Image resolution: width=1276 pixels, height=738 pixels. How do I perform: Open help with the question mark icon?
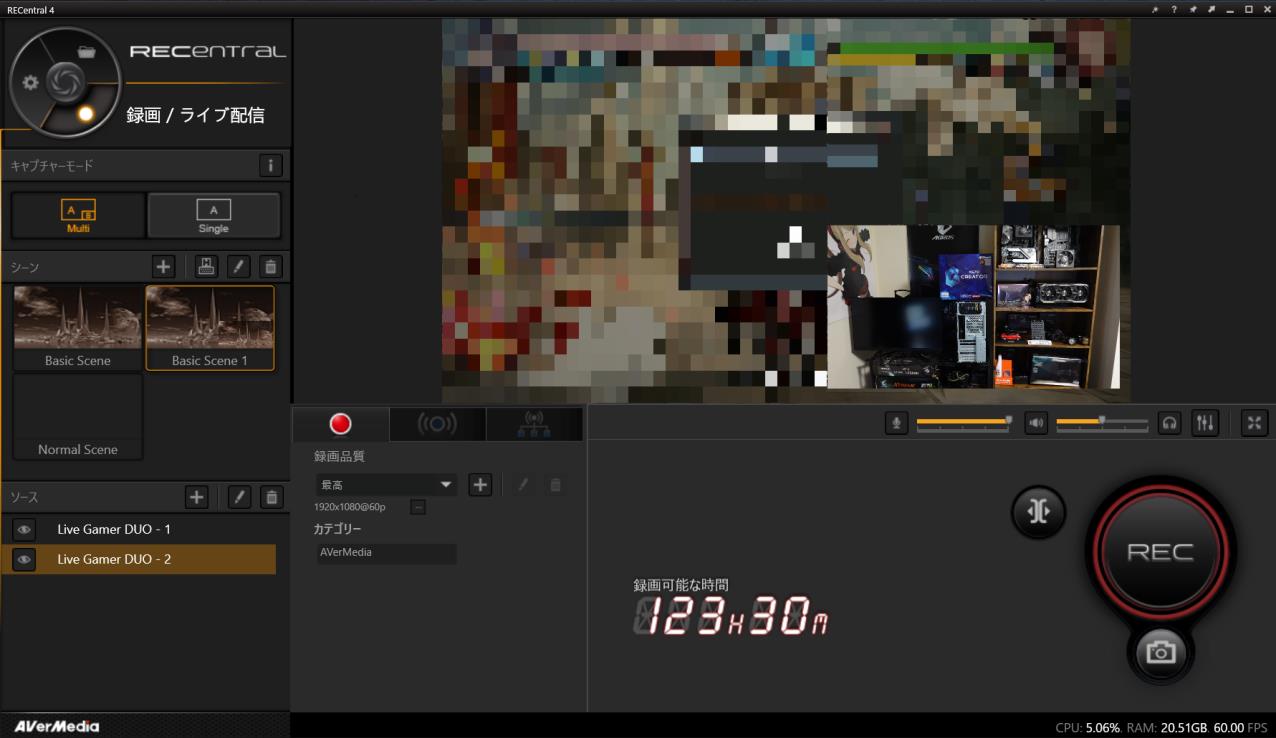[1174, 9]
